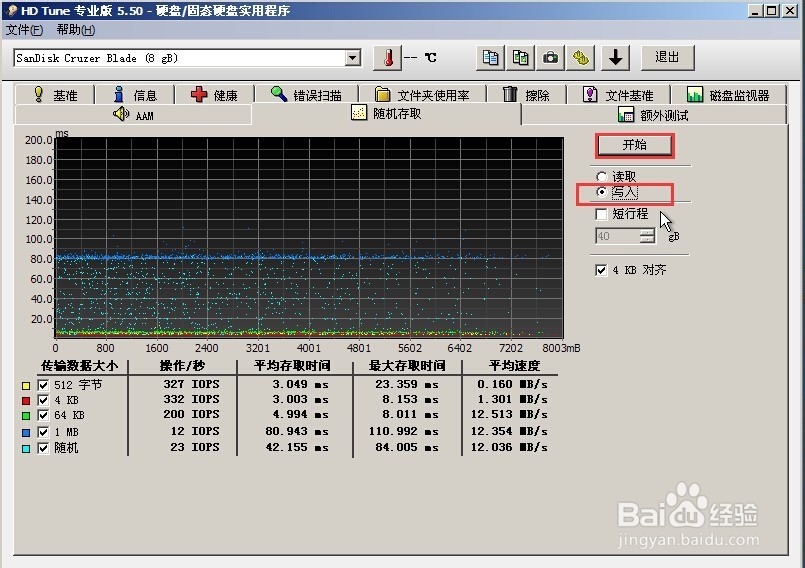Click the 最大存取时间 column header
The width and height of the screenshot is (805, 568).
407,366
